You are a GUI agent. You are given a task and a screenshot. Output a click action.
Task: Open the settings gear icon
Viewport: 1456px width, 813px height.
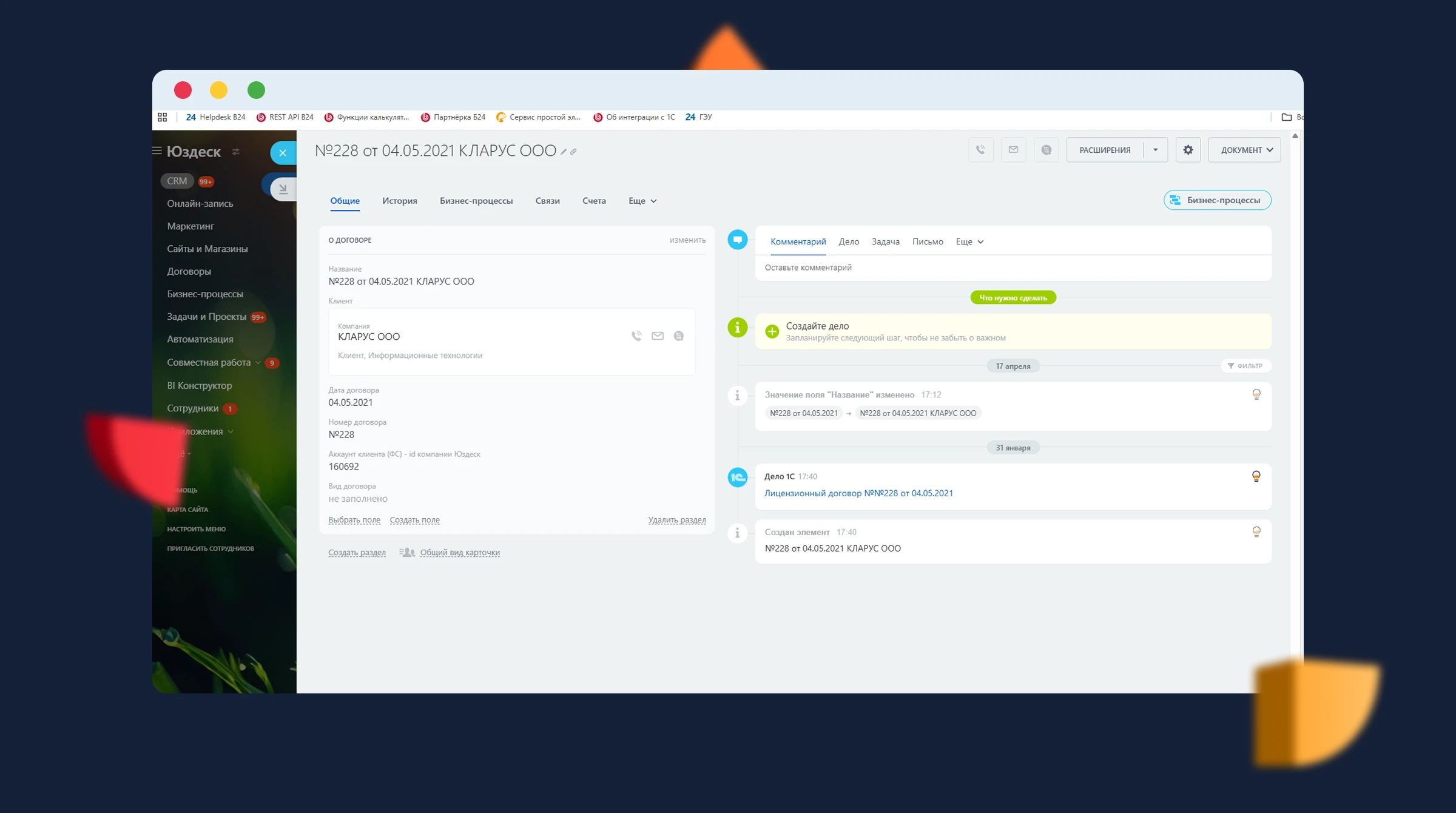point(1188,150)
